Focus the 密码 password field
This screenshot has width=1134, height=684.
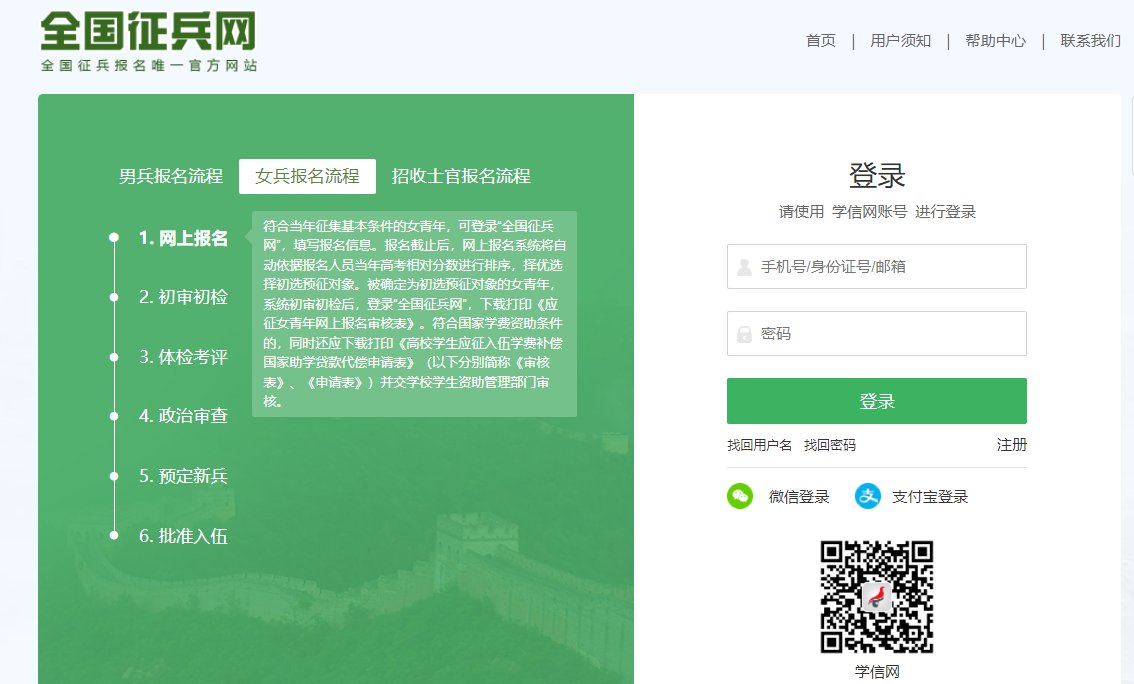pos(877,333)
